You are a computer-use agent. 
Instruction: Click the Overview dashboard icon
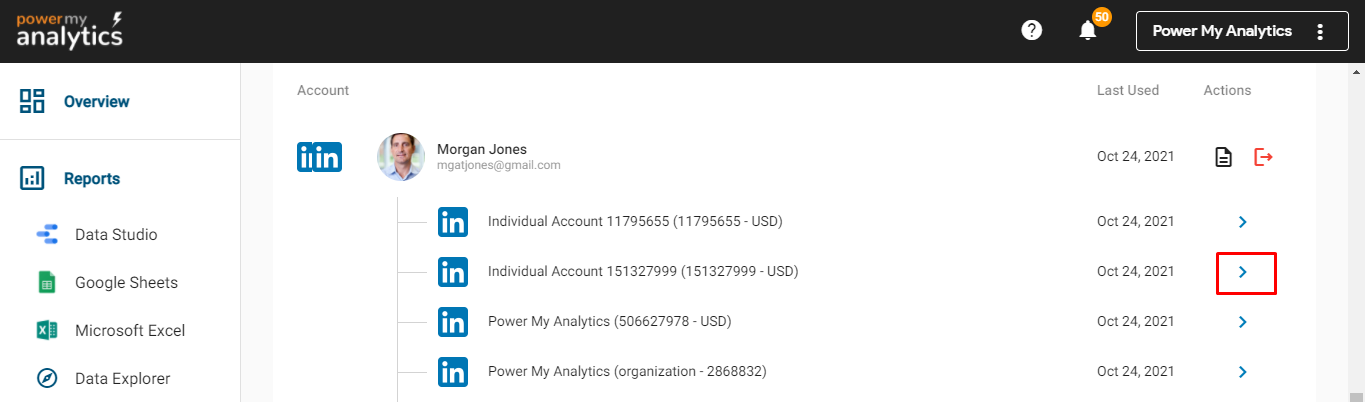click(33, 101)
